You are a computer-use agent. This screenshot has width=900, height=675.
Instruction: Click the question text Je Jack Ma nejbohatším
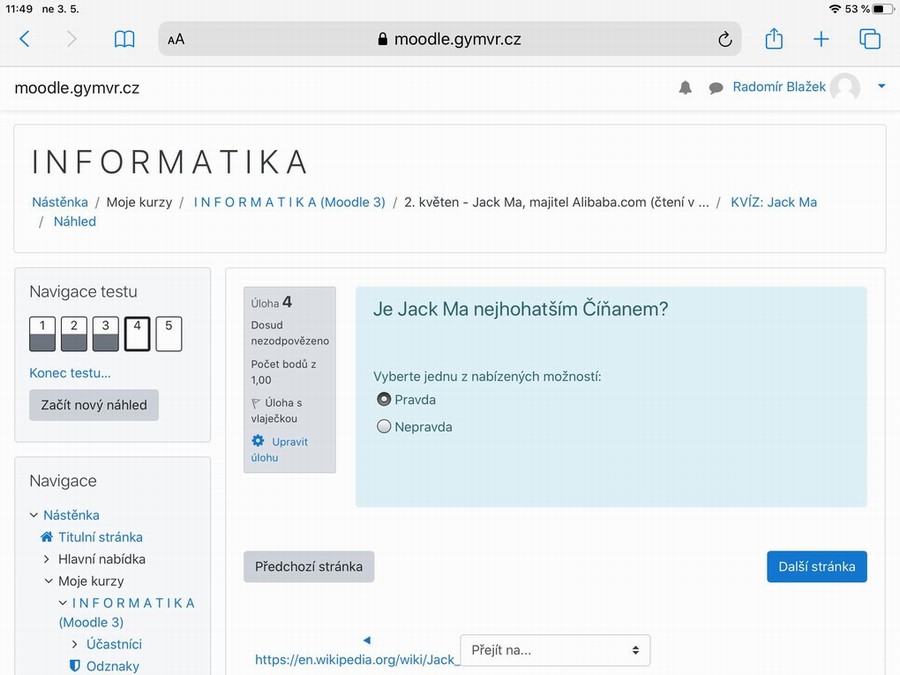tap(521, 309)
